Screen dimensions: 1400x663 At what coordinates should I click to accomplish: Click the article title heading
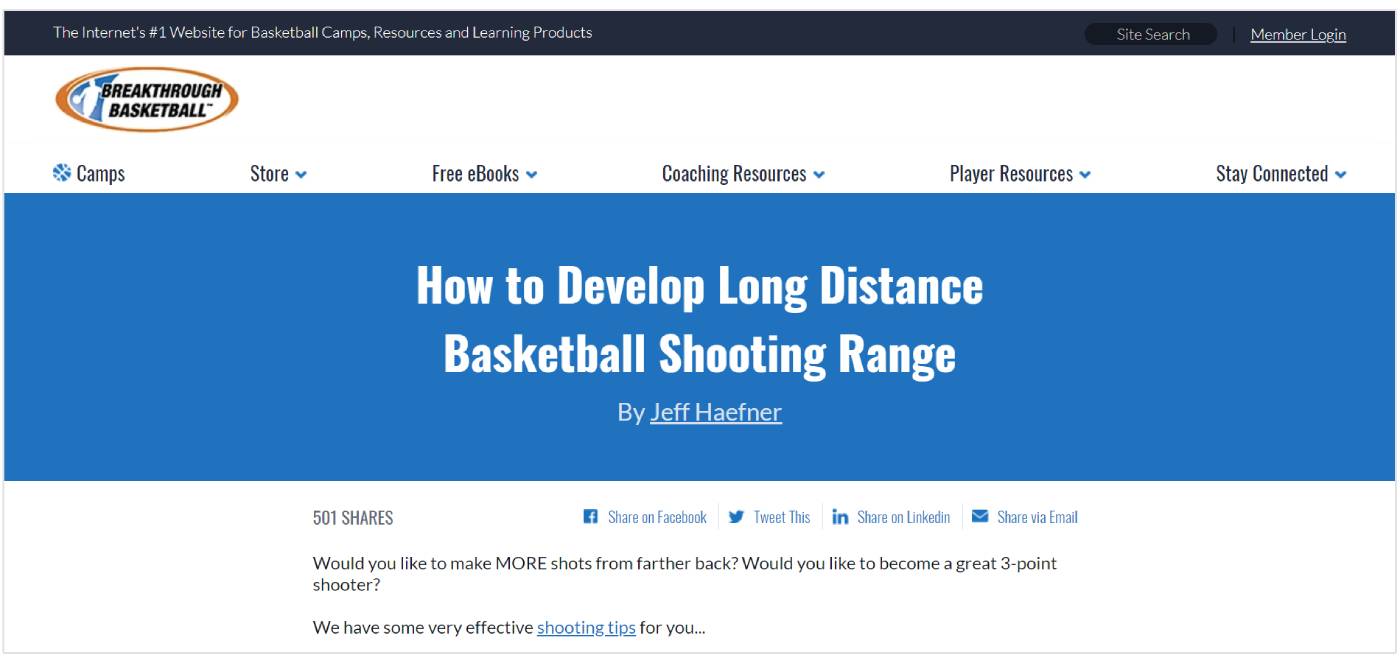click(x=699, y=319)
